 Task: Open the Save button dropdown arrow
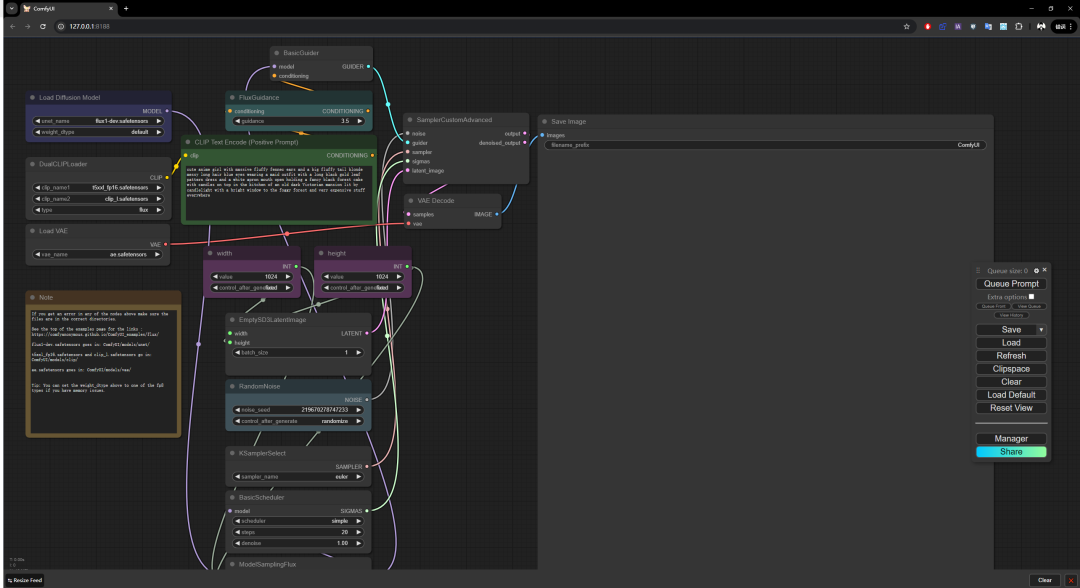(x=1041, y=329)
